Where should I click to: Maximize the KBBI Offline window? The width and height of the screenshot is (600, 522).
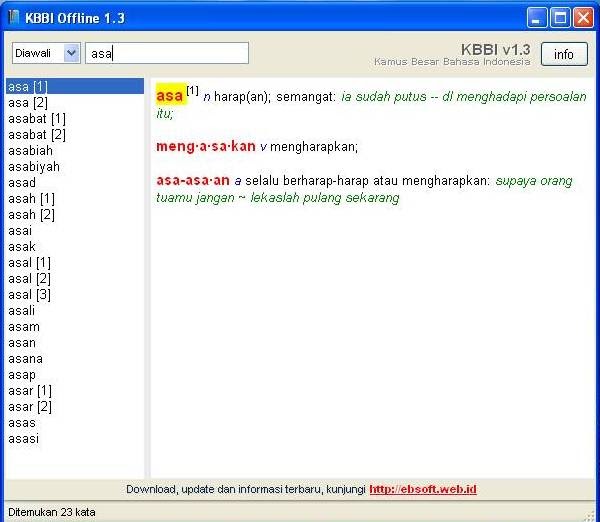click(560, 18)
